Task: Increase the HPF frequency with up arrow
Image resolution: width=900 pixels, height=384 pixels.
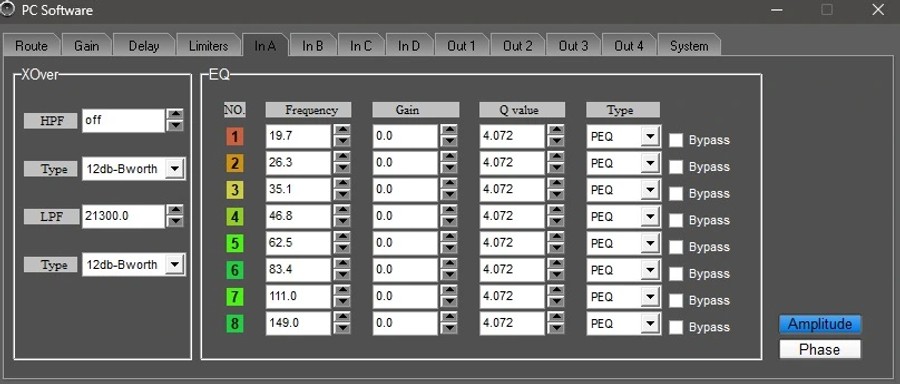Action: tap(174, 115)
